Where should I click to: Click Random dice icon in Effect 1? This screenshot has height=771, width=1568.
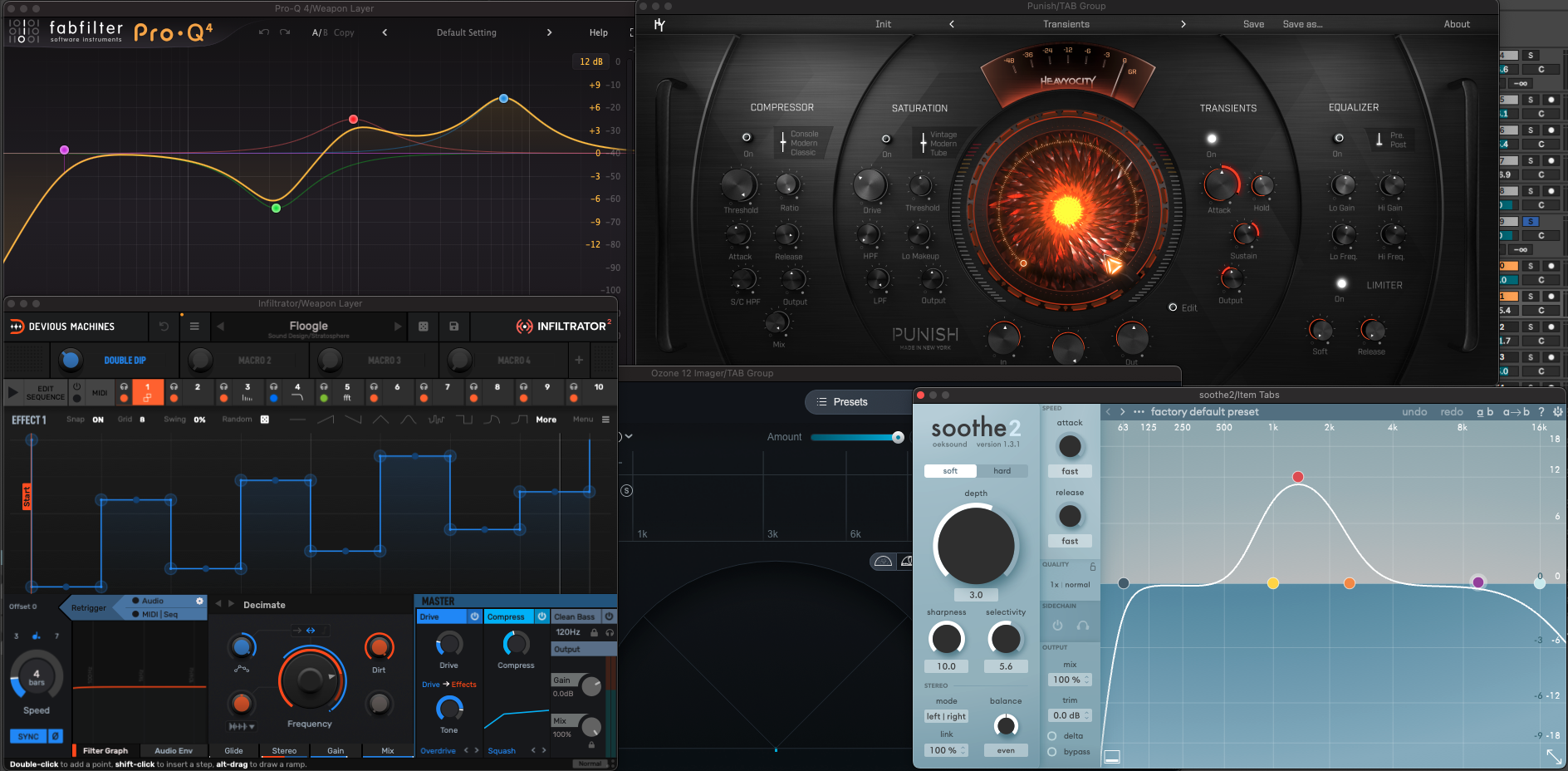[265, 420]
